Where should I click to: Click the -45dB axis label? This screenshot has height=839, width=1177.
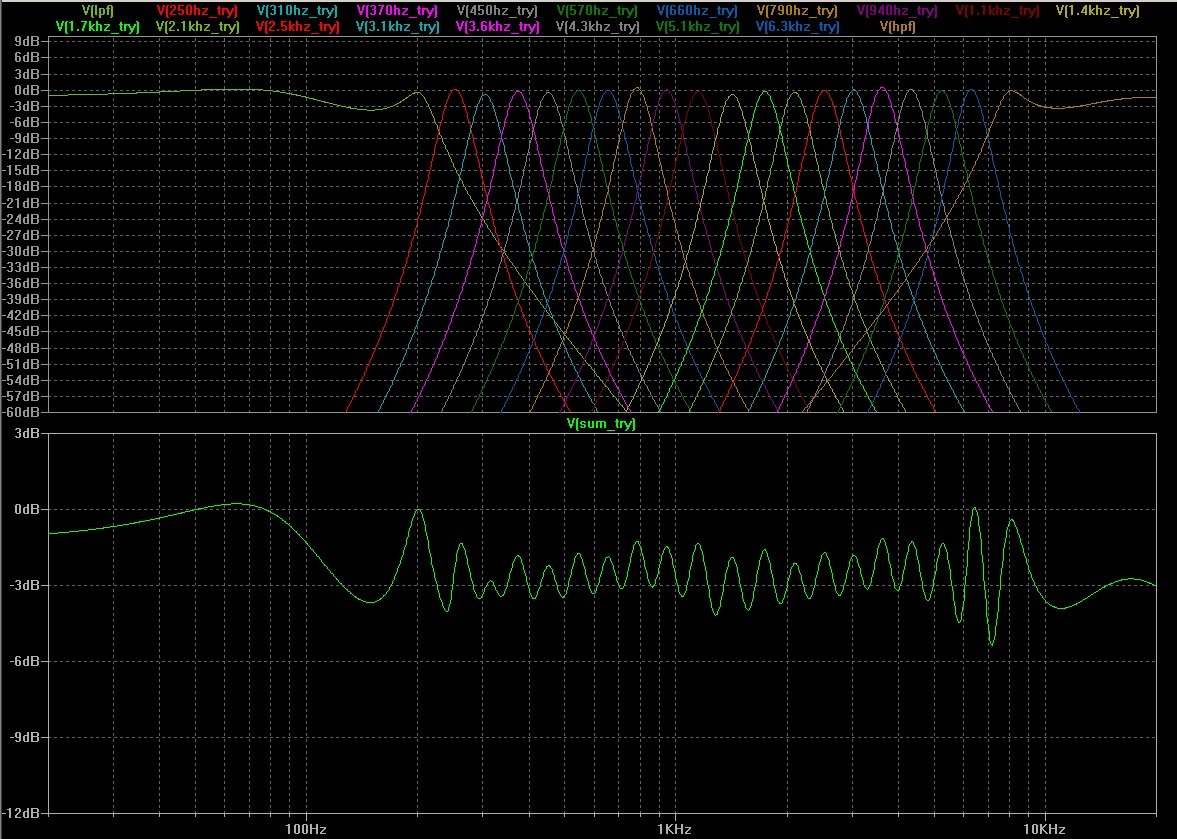[23, 332]
